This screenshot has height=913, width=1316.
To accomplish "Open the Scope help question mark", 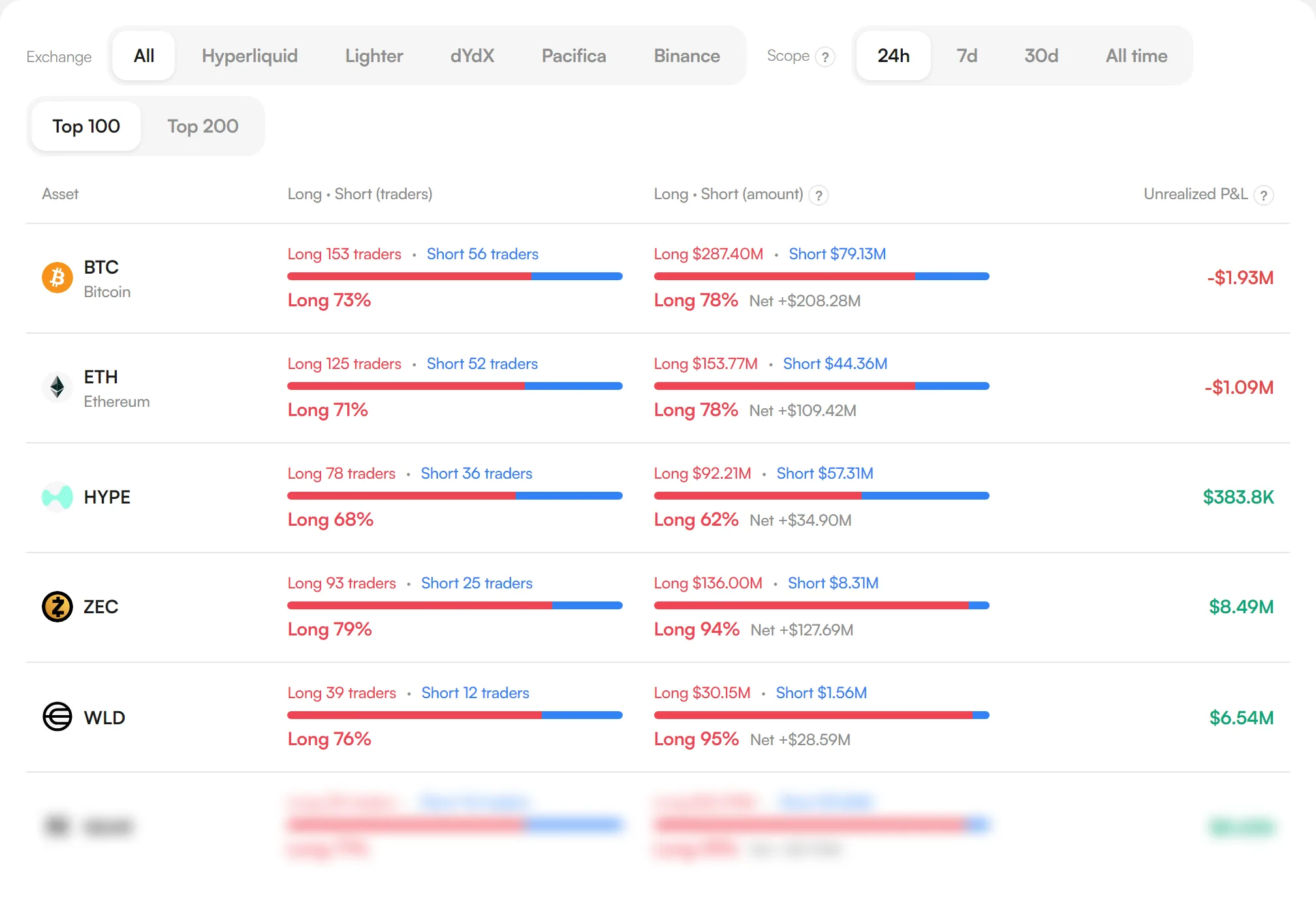I will [x=825, y=57].
